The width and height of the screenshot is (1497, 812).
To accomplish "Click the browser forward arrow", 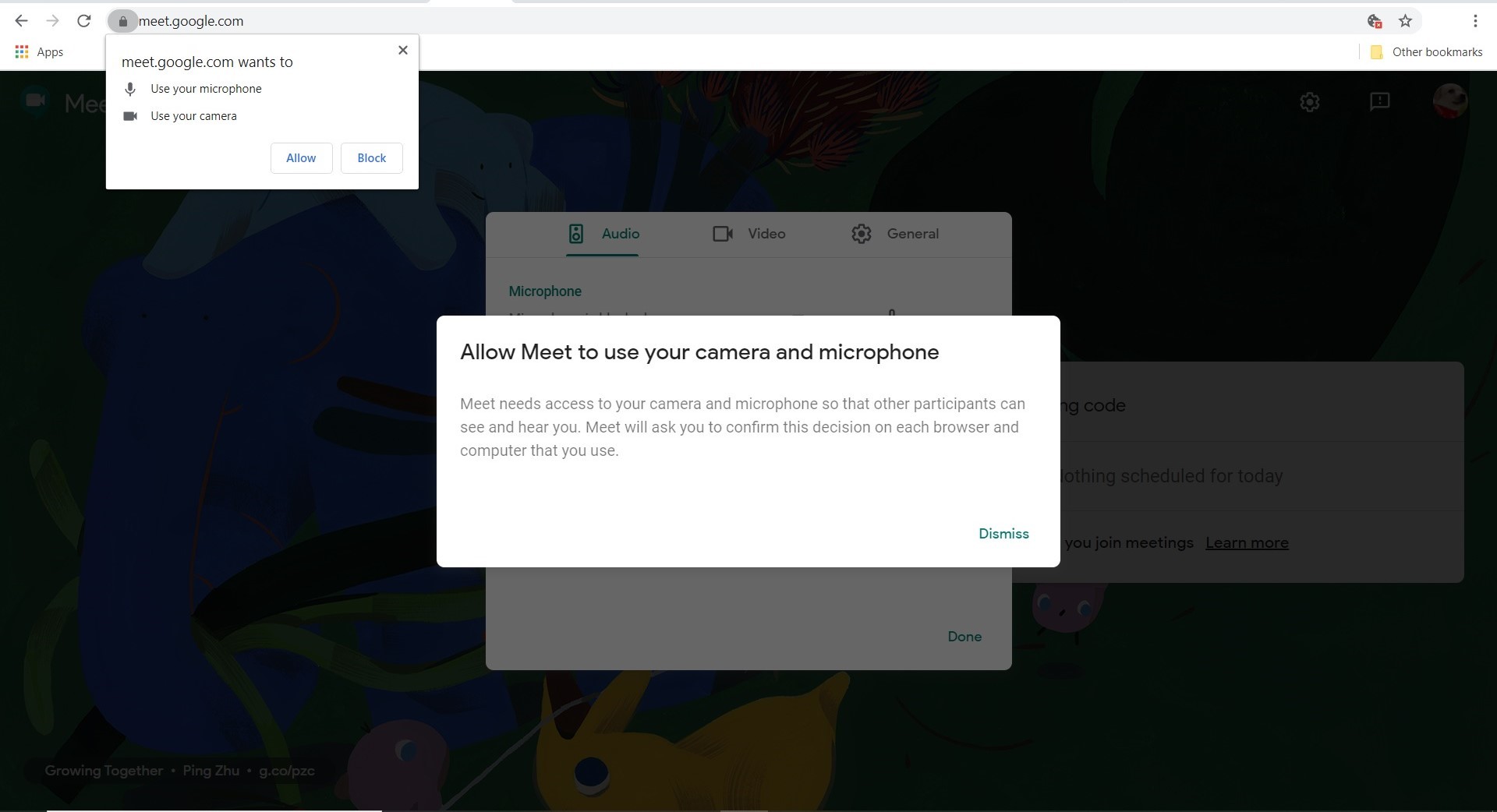I will pos(52,21).
